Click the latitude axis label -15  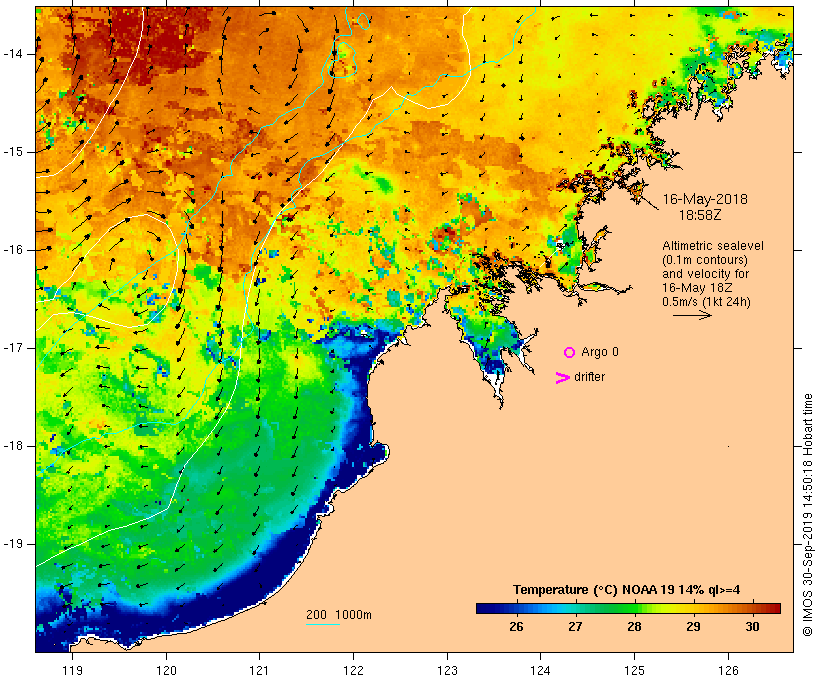click(13, 152)
